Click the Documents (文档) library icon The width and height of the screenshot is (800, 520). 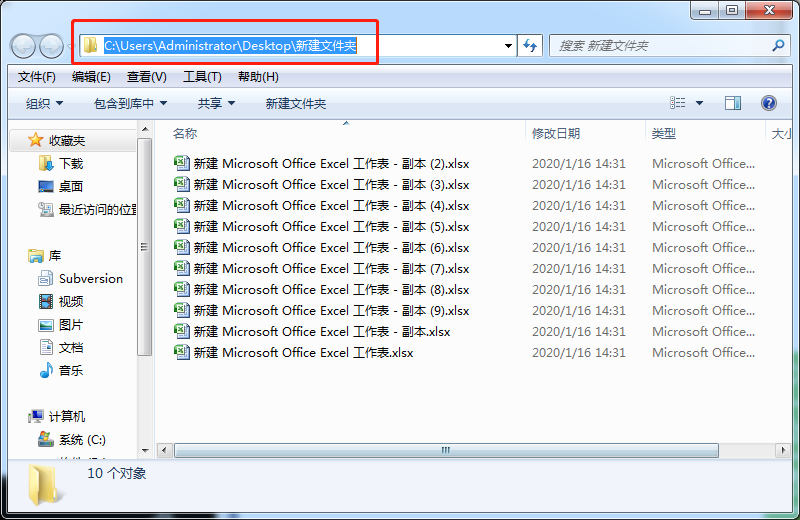tap(46, 348)
